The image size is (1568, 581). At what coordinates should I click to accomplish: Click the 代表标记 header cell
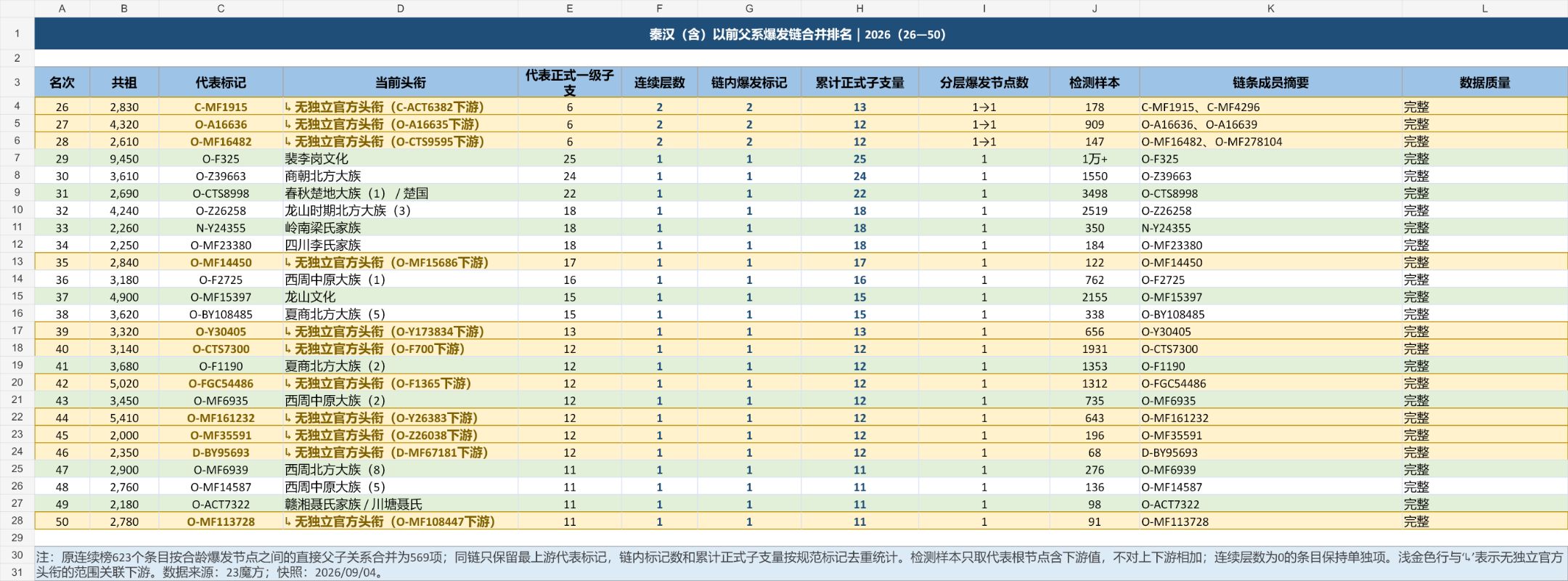point(221,82)
